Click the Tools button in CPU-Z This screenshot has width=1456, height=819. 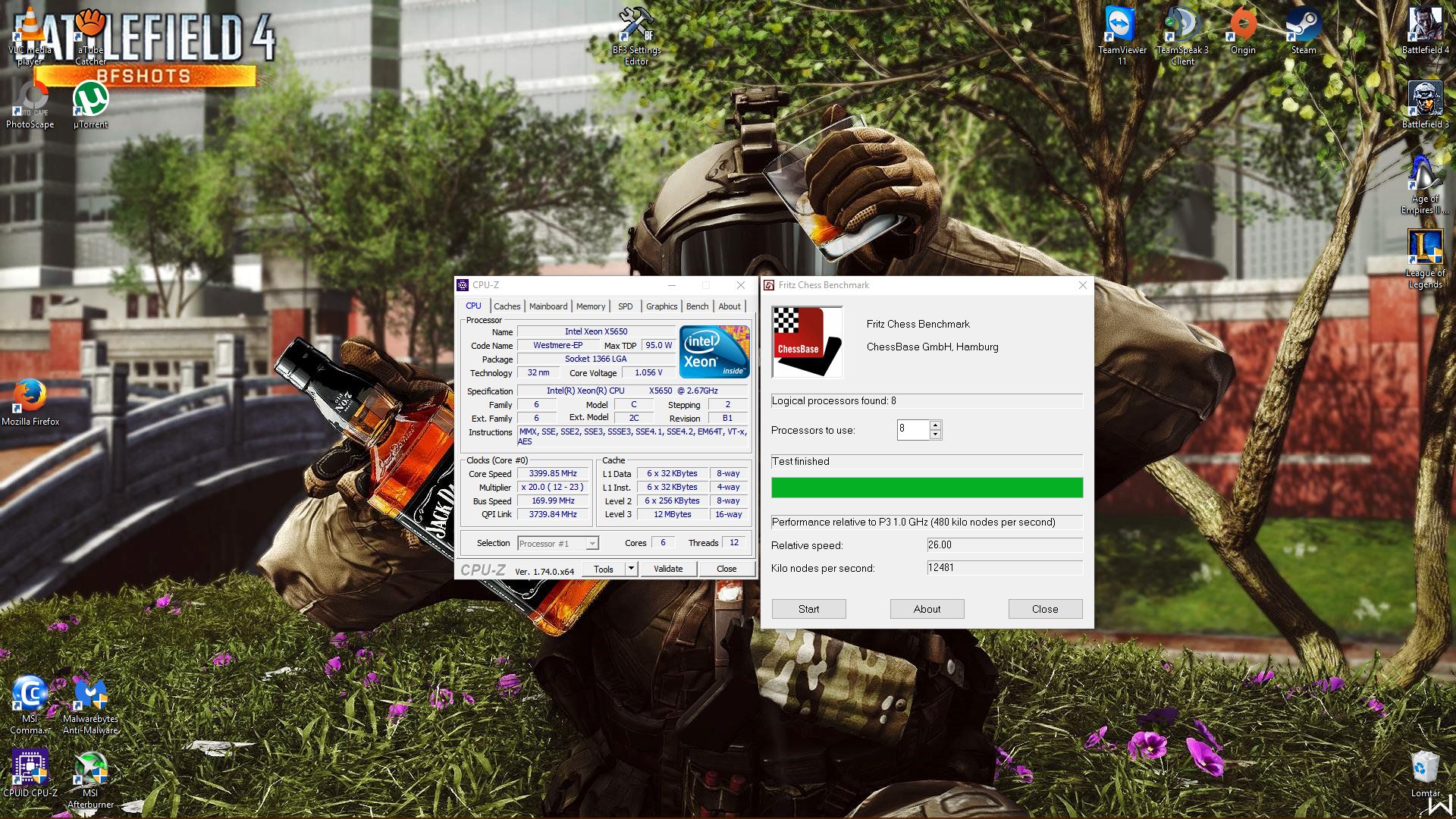tap(604, 569)
